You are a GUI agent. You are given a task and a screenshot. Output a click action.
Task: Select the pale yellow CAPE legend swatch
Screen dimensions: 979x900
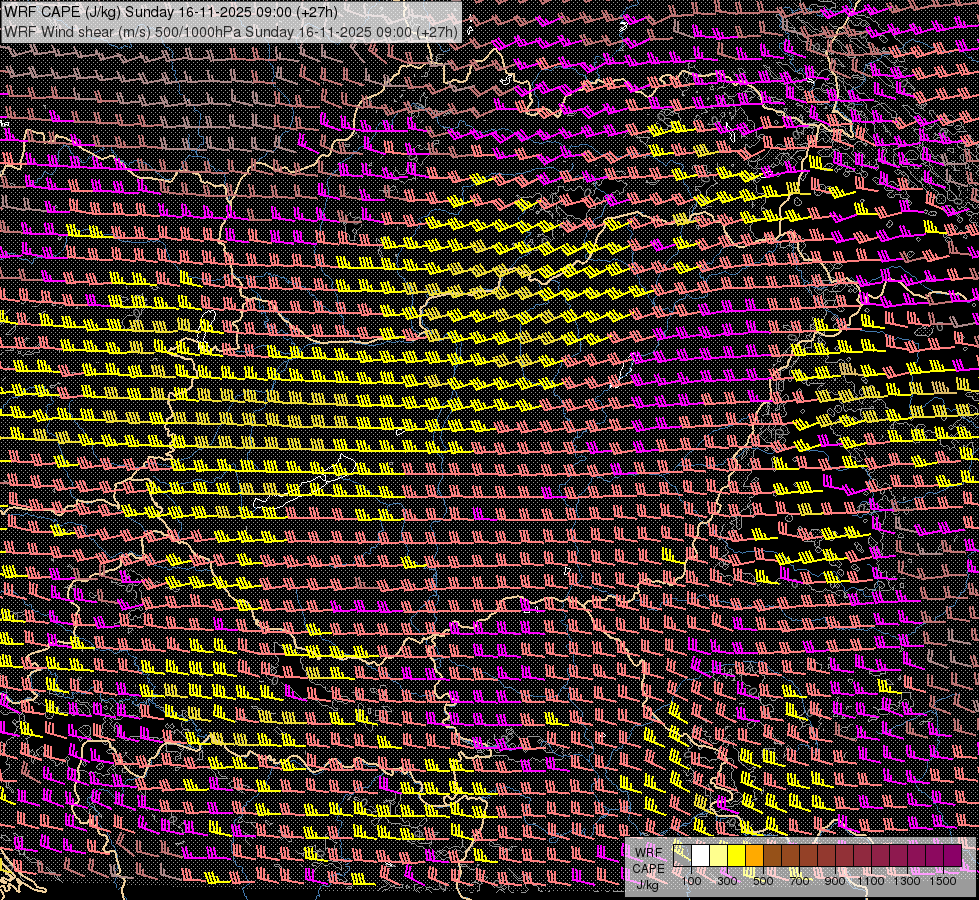719,856
